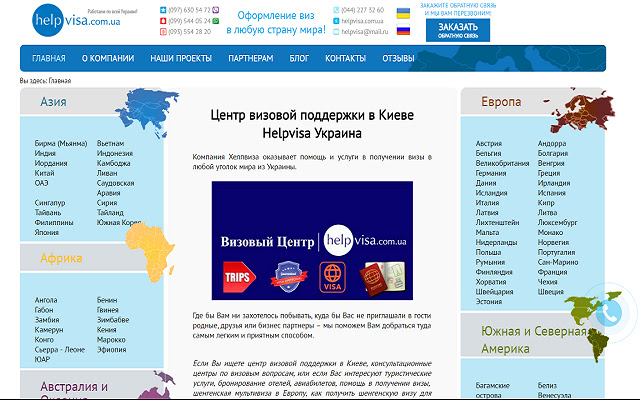
Task: Open the Тайланд country link
Action: click(110, 213)
